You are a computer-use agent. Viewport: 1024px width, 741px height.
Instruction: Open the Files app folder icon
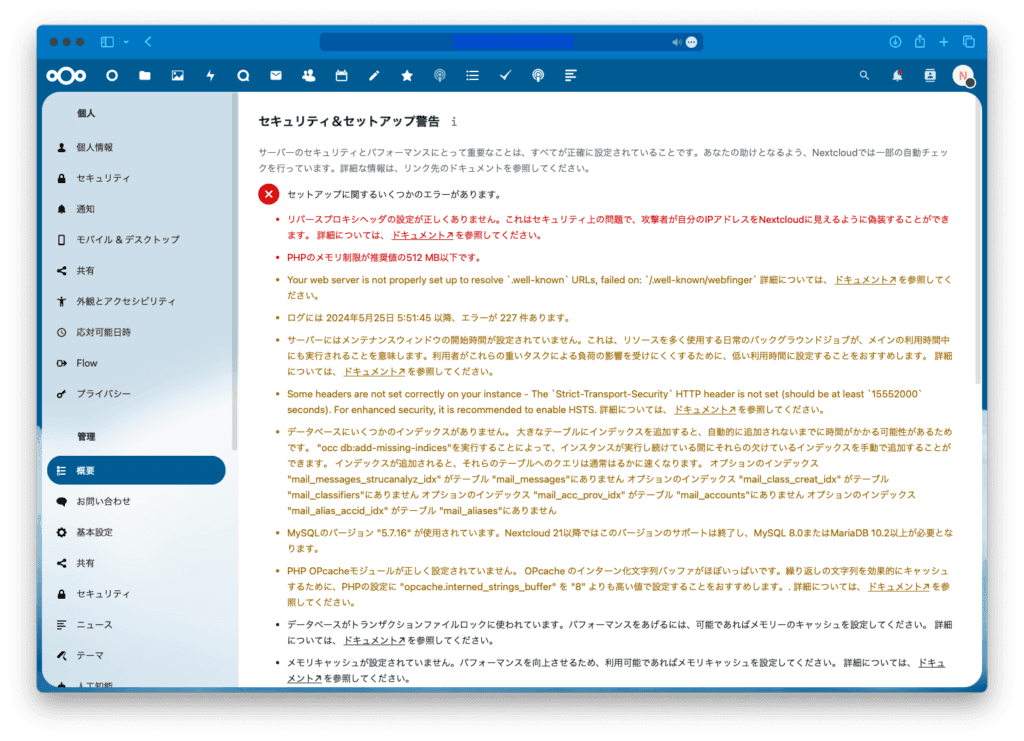(145, 75)
